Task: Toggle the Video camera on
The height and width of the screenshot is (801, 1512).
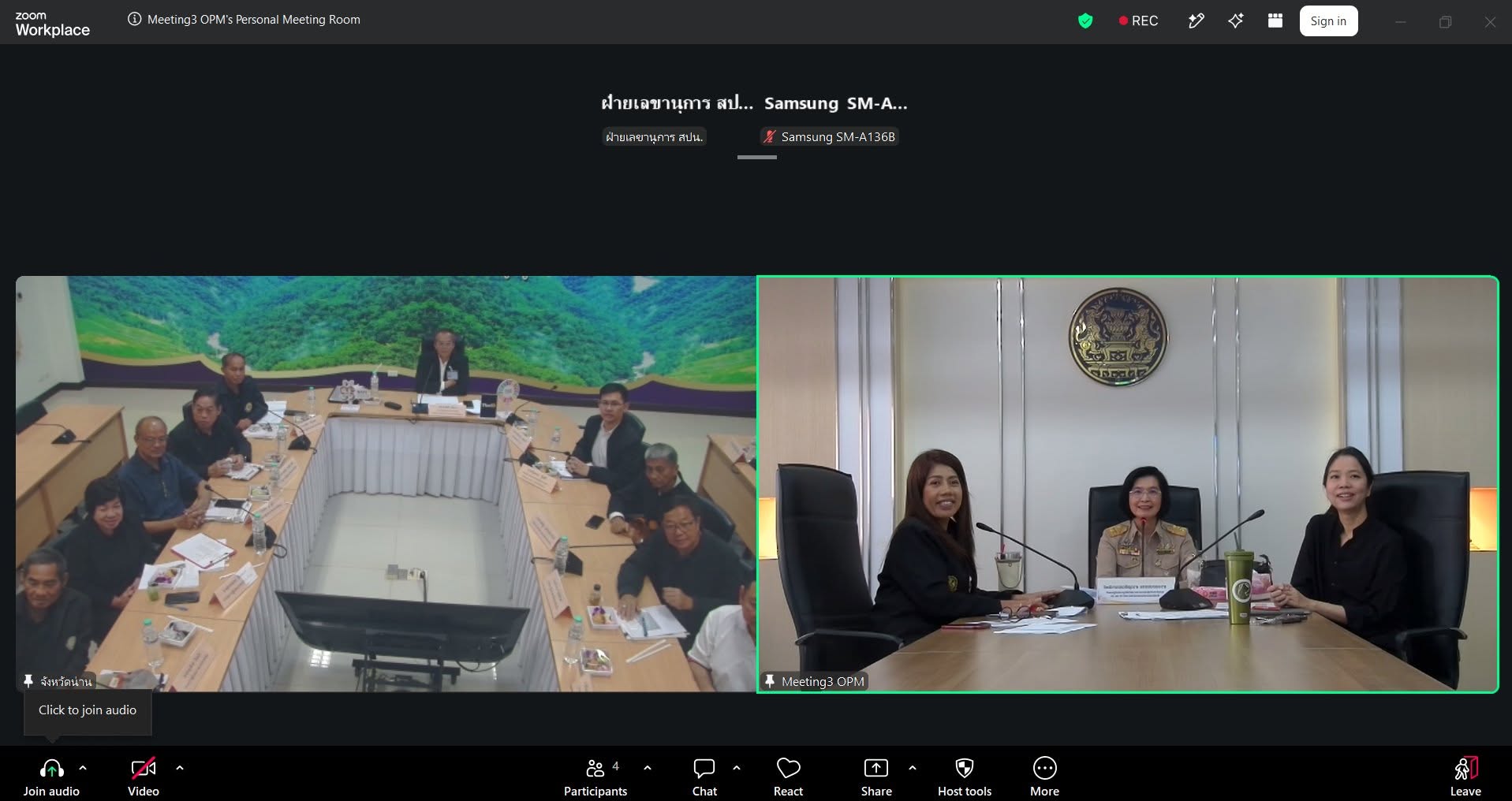Action: [144, 768]
